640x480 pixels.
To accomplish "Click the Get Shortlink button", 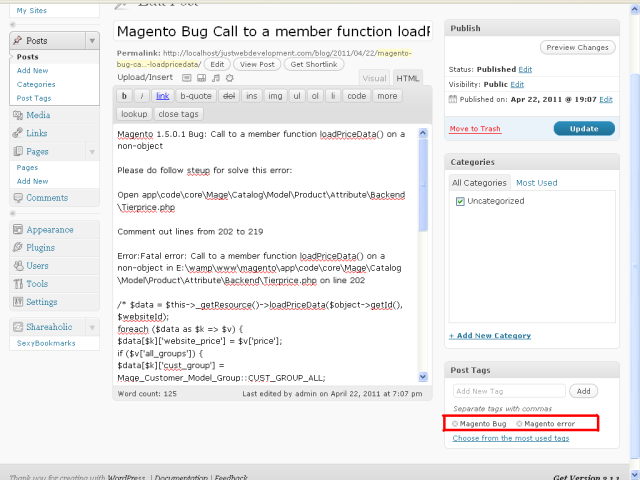I will [x=314, y=64].
